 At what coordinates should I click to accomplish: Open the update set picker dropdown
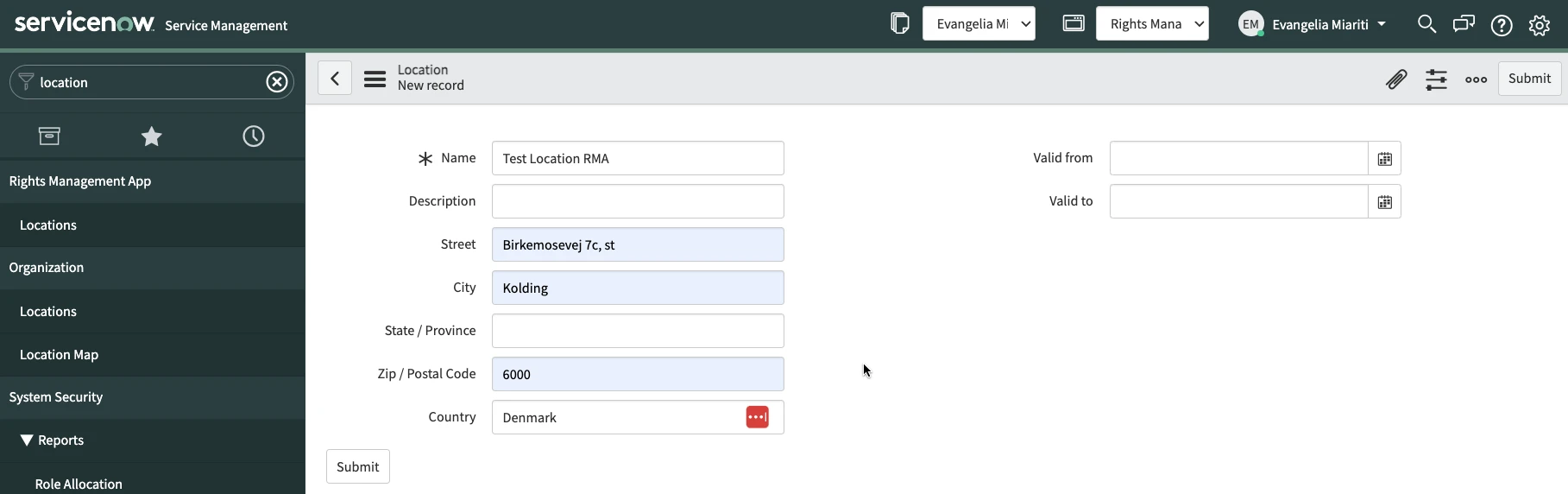coord(979,24)
